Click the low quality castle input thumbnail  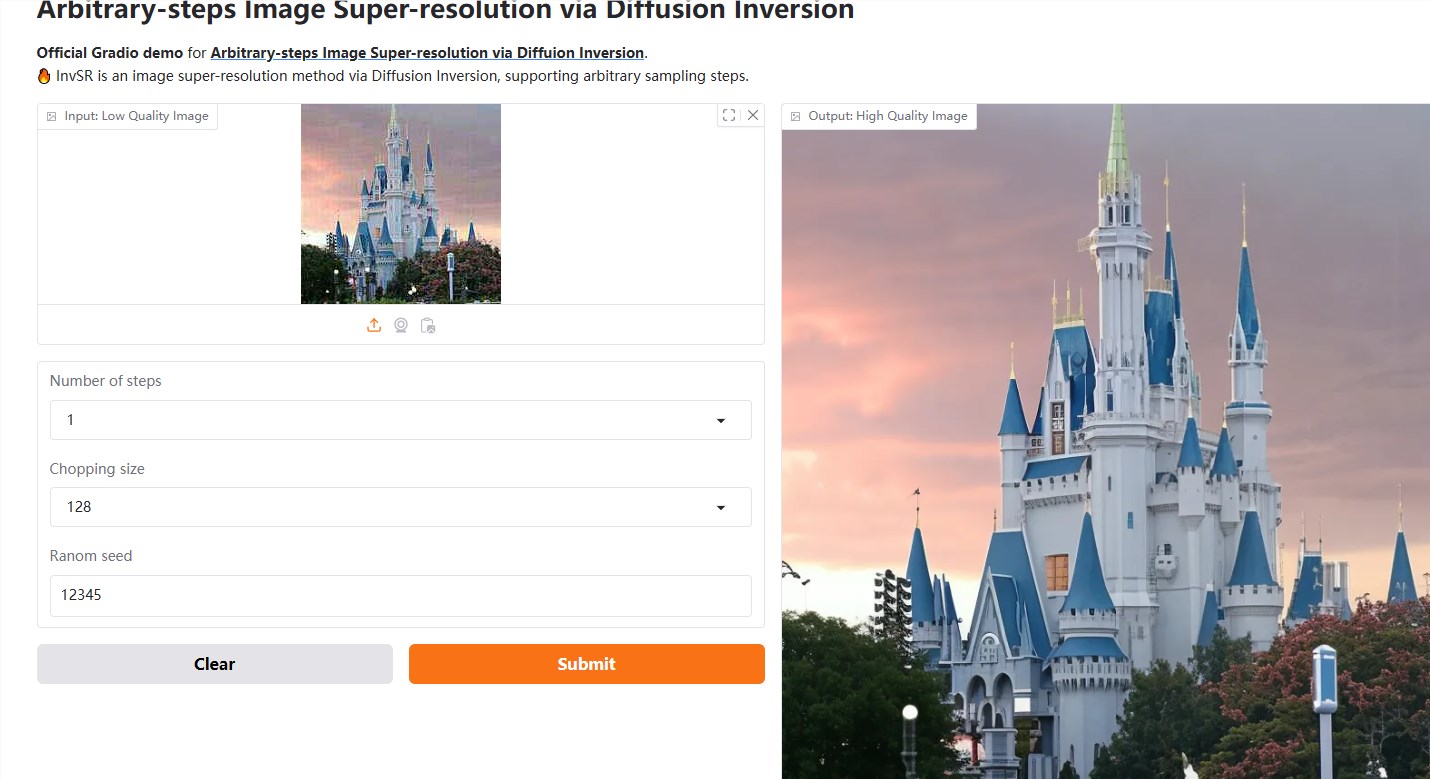[x=400, y=204]
